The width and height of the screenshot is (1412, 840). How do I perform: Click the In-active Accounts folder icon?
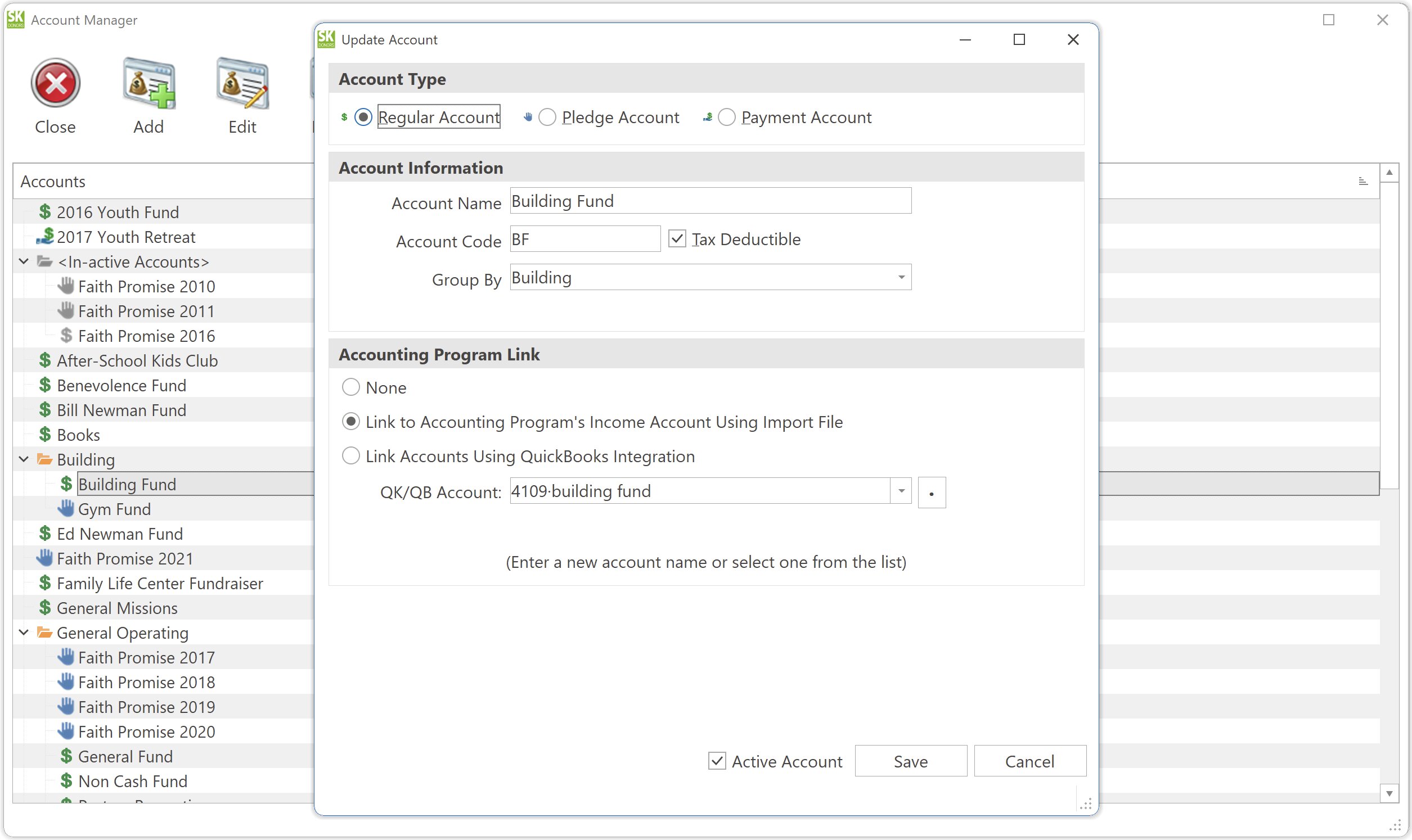[45, 261]
